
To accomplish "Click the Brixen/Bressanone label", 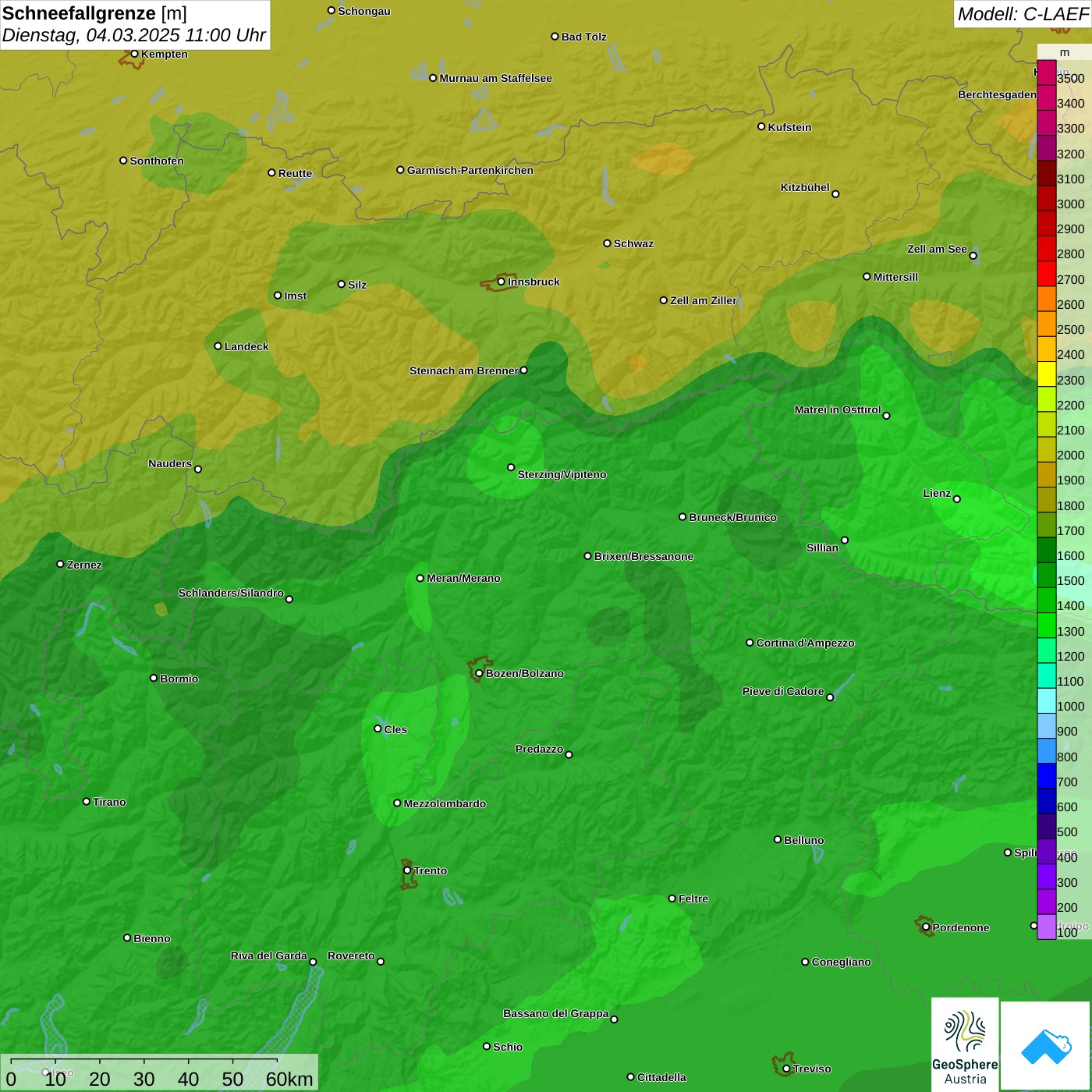I will [643, 556].
